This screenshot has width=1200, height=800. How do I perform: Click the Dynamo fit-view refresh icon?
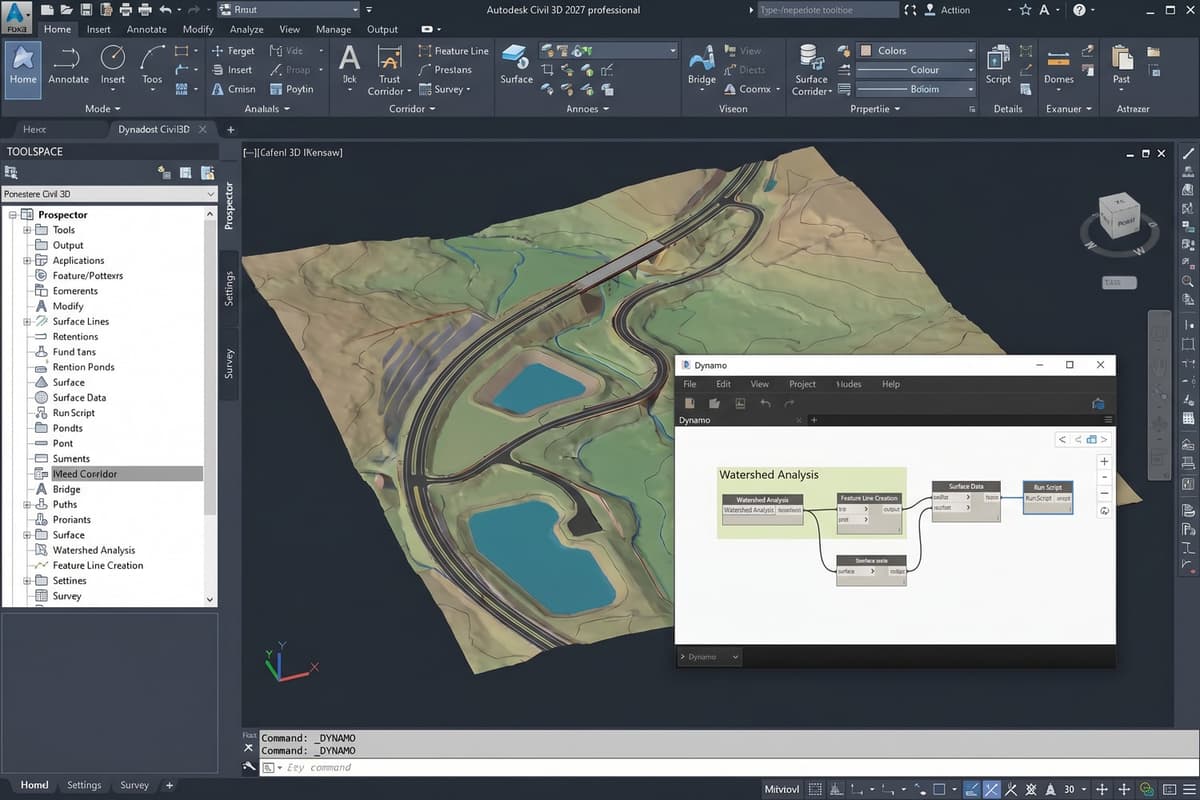coord(1104,510)
